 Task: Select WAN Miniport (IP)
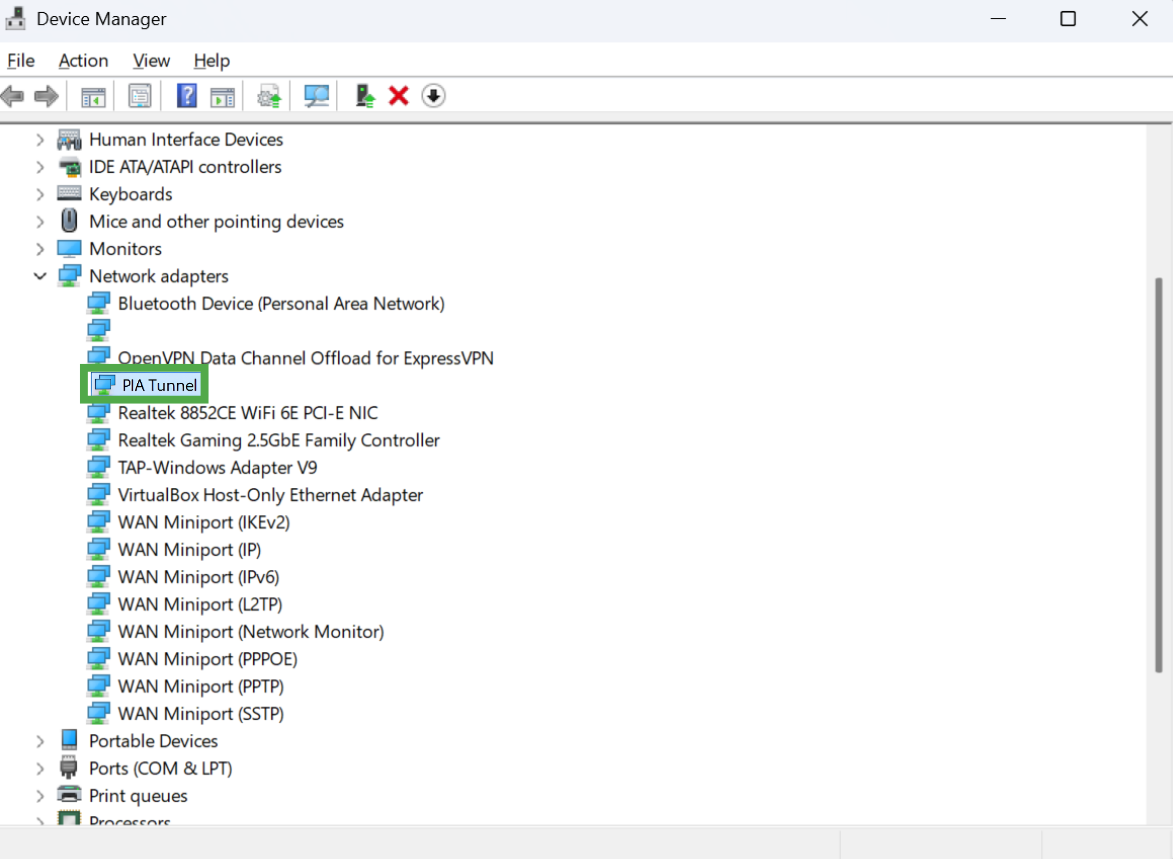click(x=189, y=549)
